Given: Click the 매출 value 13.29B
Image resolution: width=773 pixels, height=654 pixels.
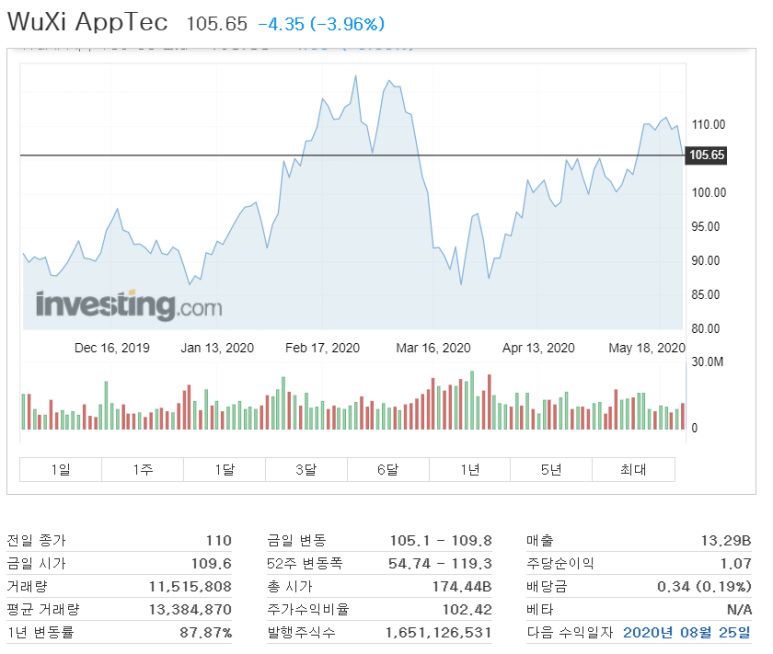Looking at the screenshot, I should 726,541.
